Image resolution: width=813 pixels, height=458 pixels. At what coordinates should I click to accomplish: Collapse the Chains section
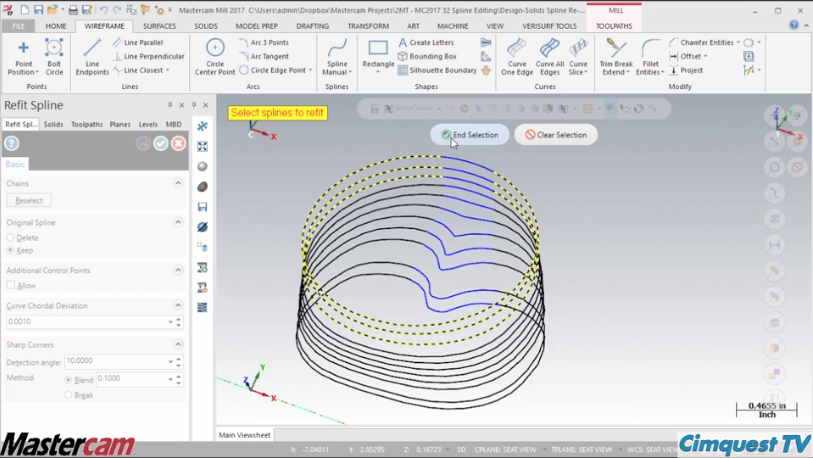click(x=178, y=183)
